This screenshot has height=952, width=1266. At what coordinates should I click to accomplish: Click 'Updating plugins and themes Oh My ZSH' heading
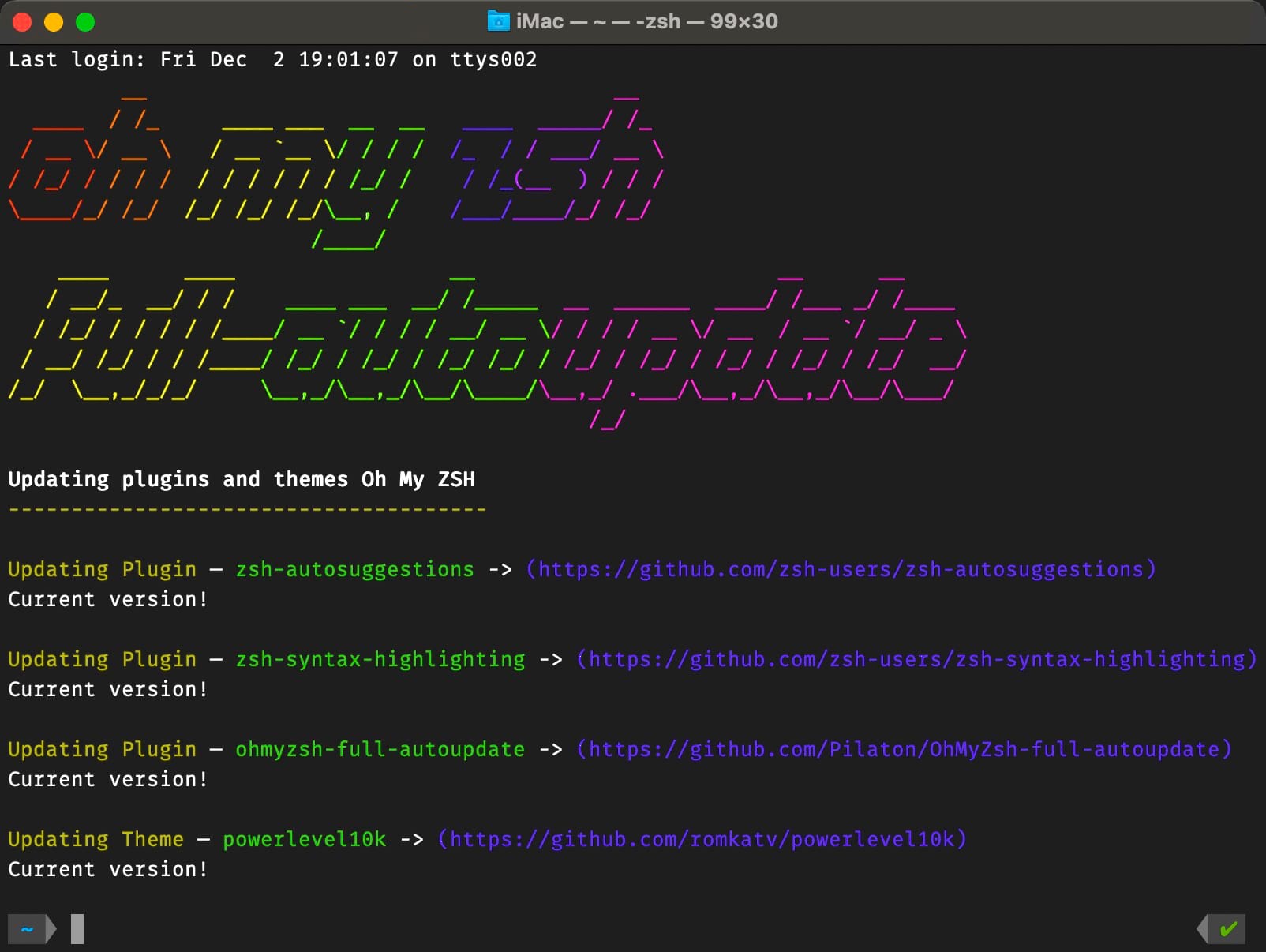coord(242,479)
